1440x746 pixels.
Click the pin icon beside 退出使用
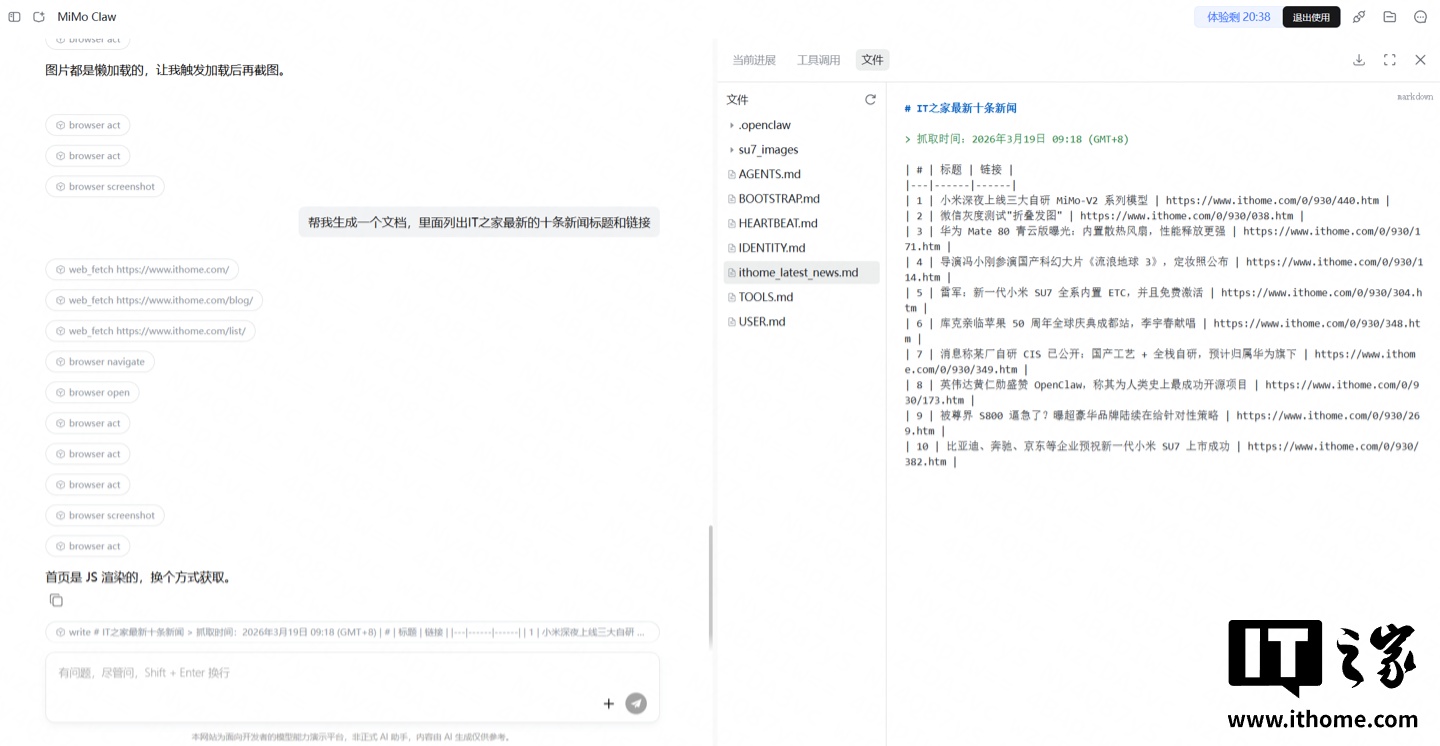pos(1359,17)
